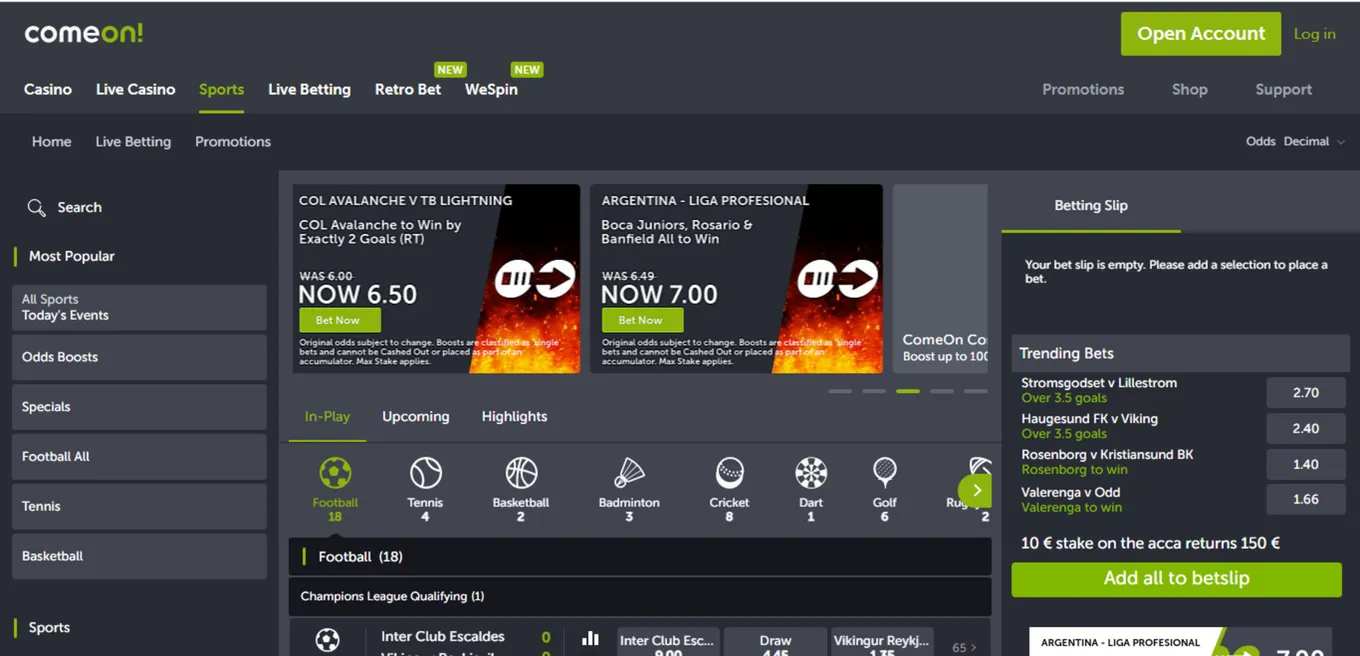Viewport: 1360px width, 656px height.
Task: Open the Retro Bet menu item
Action: [408, 89]
